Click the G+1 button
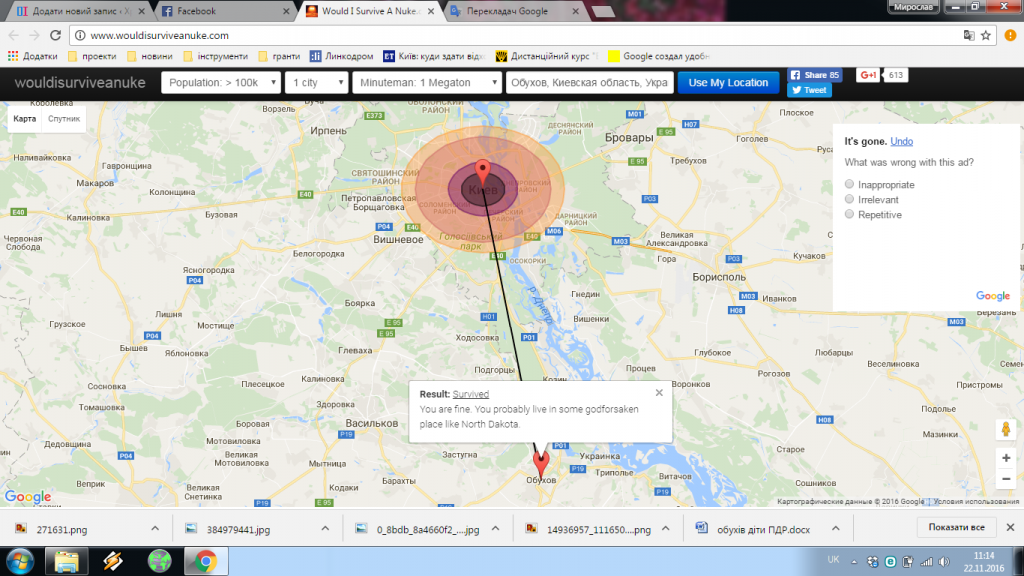Screen dimensions: 1024x576 869,75
